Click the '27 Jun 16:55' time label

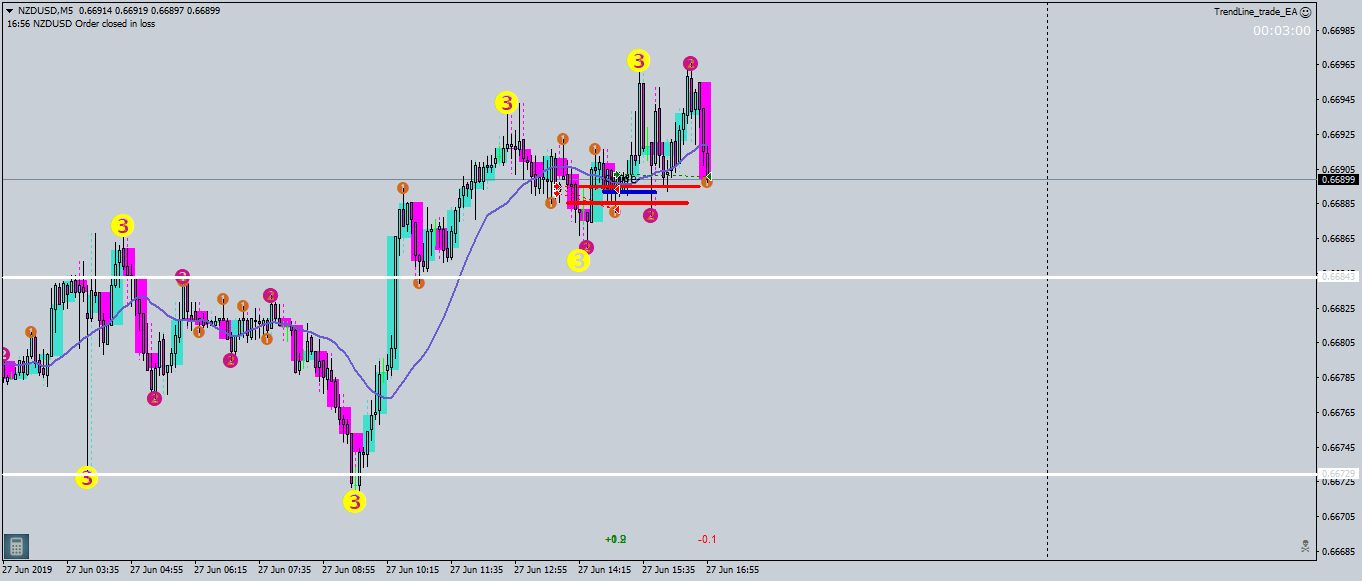(732, 570)
